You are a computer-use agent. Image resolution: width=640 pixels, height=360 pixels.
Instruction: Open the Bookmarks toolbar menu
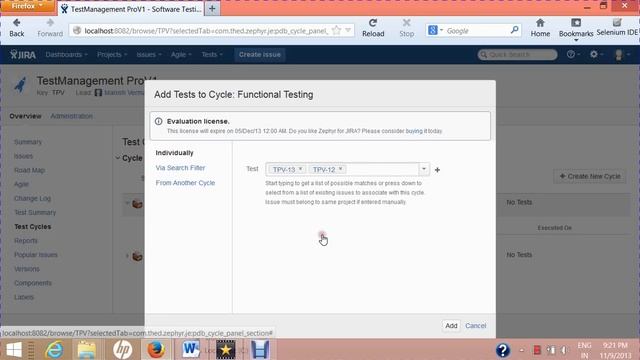click(576, 29)
